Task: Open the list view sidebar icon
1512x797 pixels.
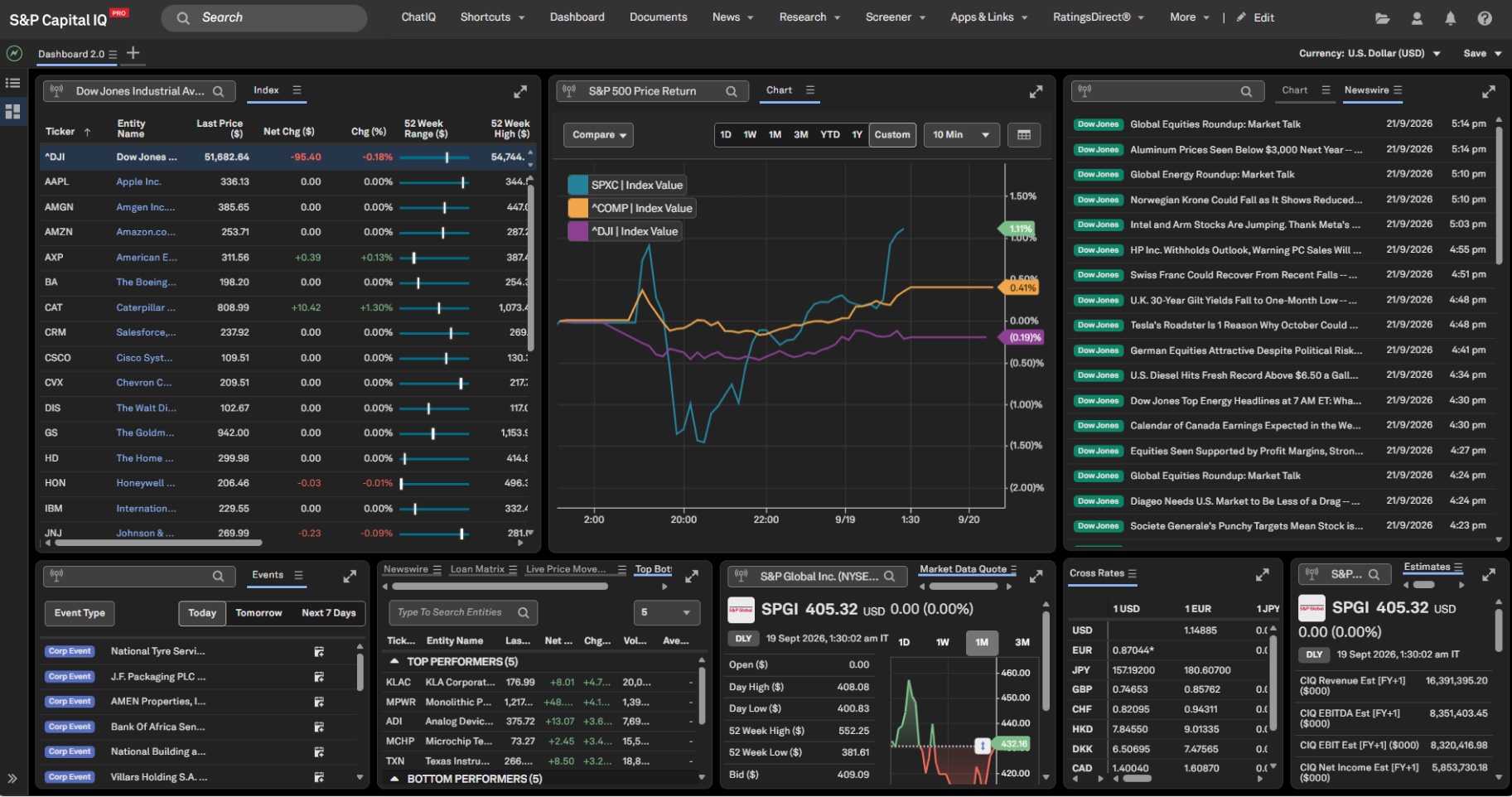Action: tap(12, 83)
